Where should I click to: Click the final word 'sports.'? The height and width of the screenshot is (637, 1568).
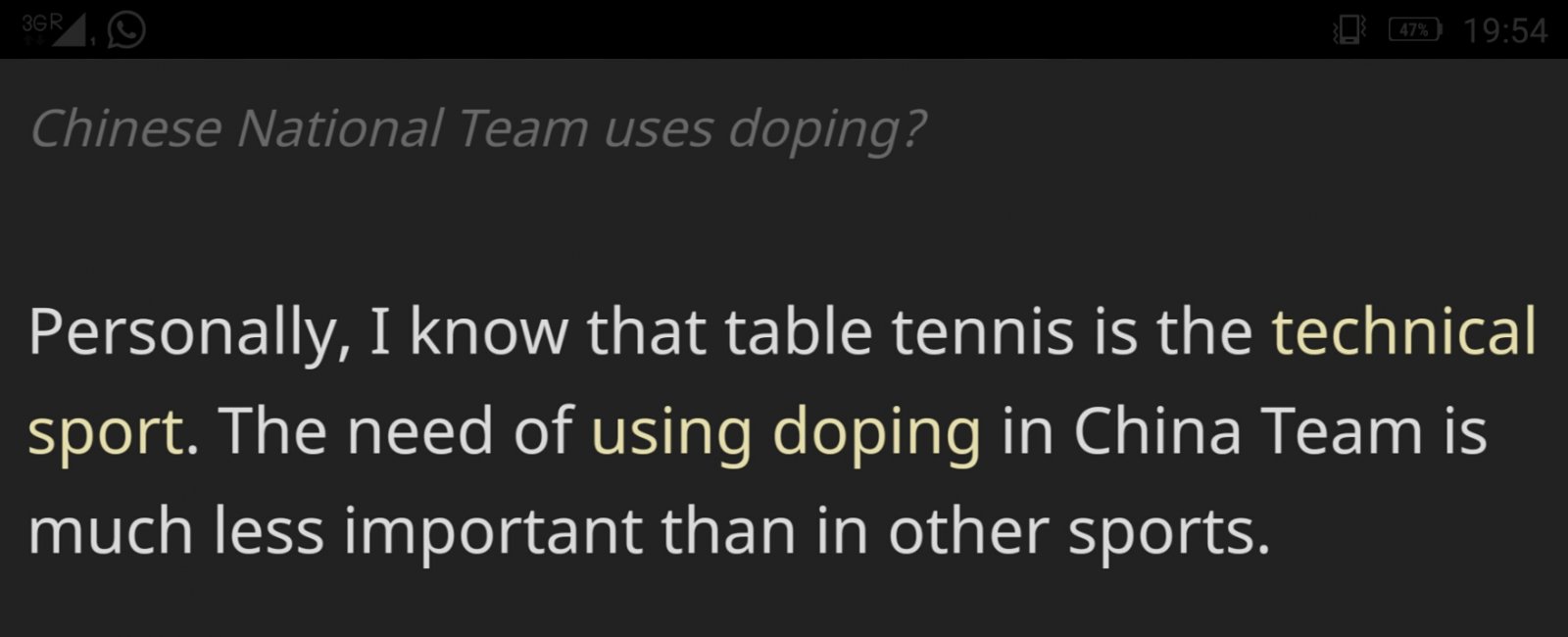tap(1168, 531)
